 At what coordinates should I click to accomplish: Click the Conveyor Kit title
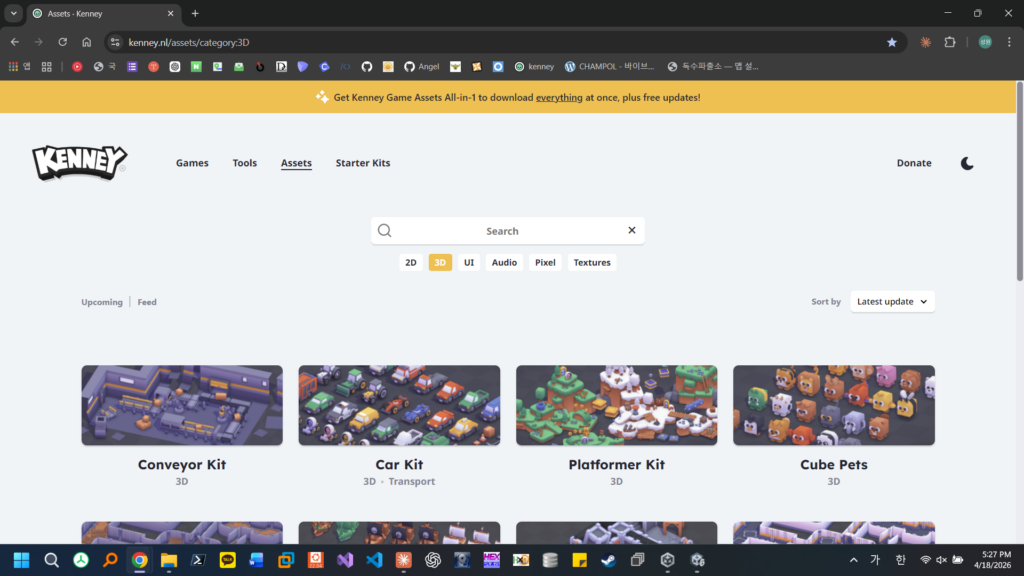(182, 464)
